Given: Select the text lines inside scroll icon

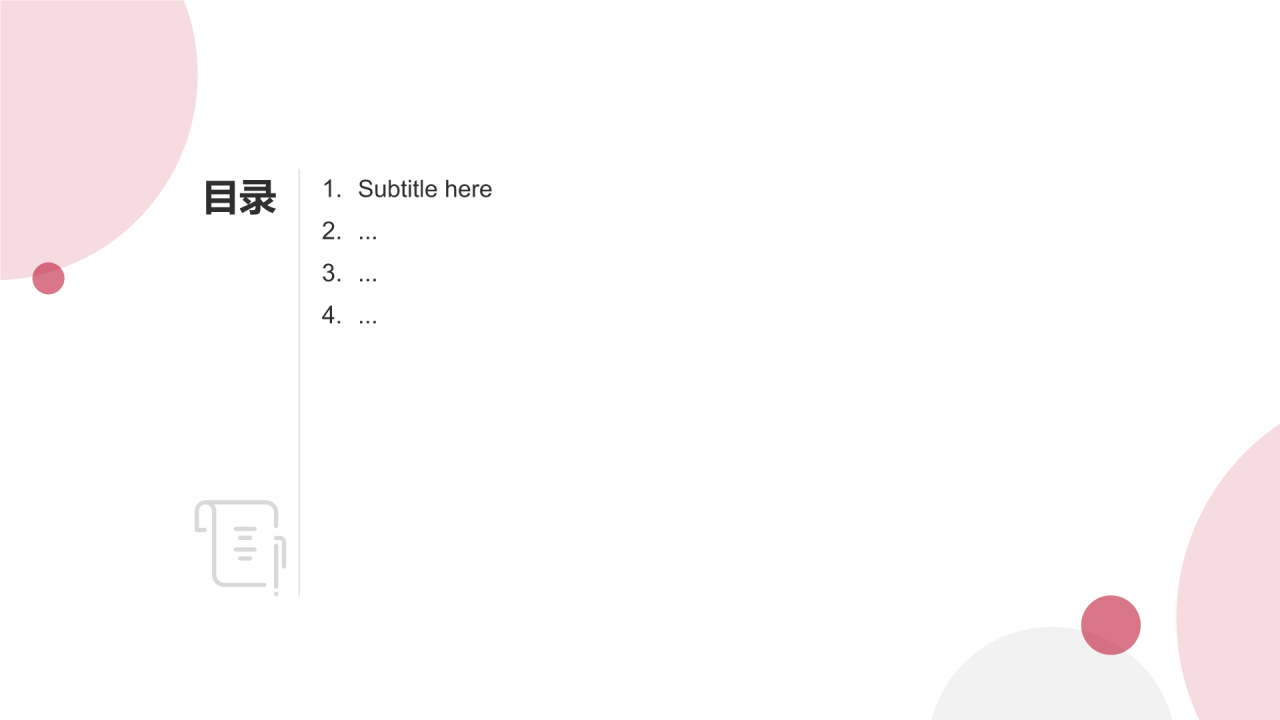Looking at the screenshot, I should pos(245,543).
